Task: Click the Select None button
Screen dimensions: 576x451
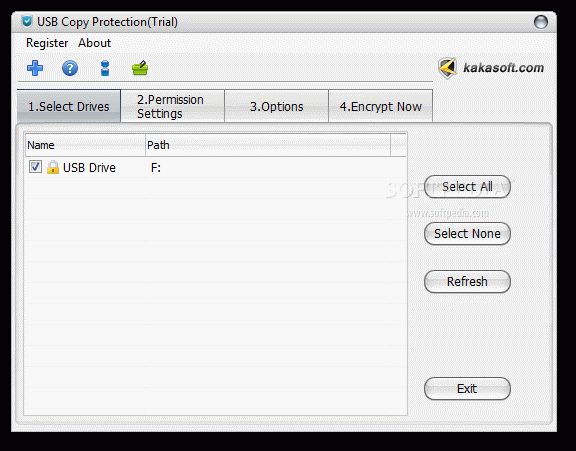Action: point(467,234)
